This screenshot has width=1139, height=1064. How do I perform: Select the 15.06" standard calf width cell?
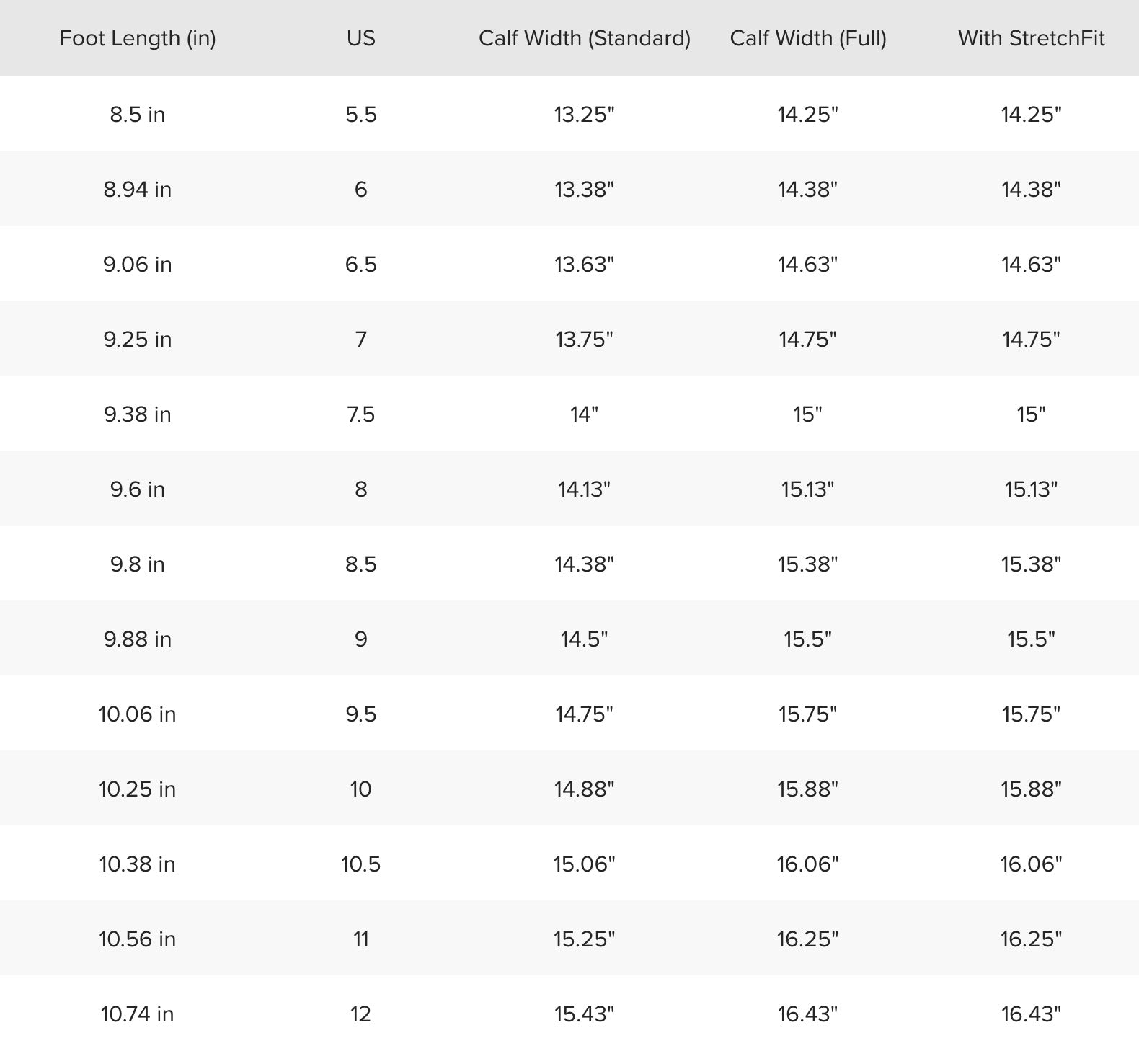tap(584, 864)
